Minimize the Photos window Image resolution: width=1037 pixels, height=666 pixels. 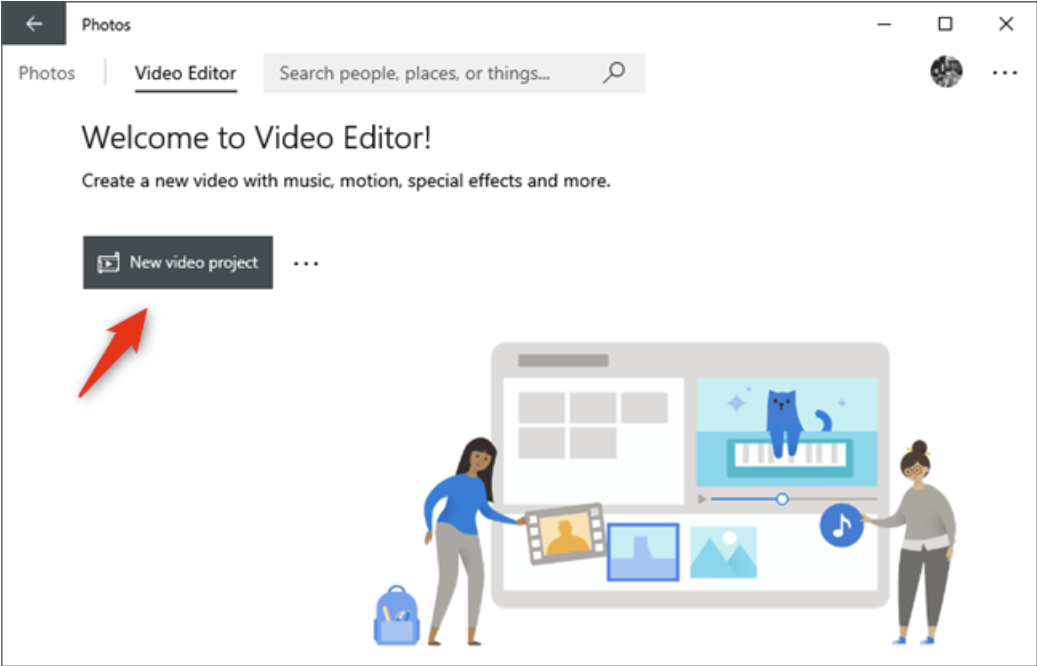[885, 24]
